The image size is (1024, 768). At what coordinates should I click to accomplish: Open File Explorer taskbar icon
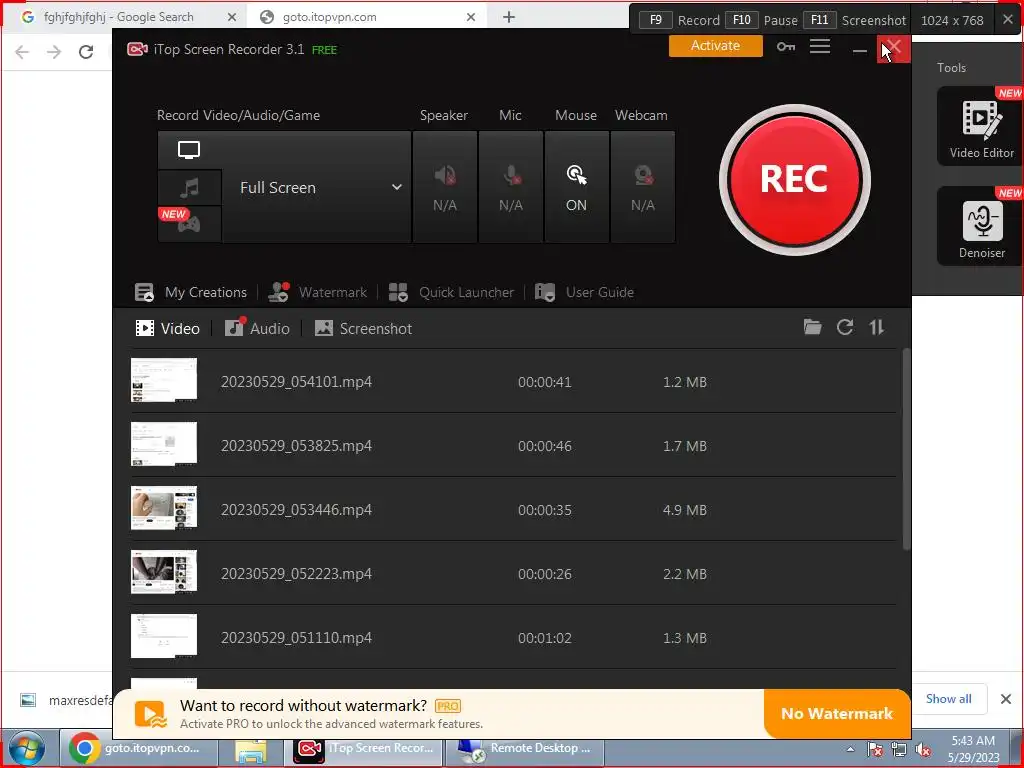(x=251, y=750)
